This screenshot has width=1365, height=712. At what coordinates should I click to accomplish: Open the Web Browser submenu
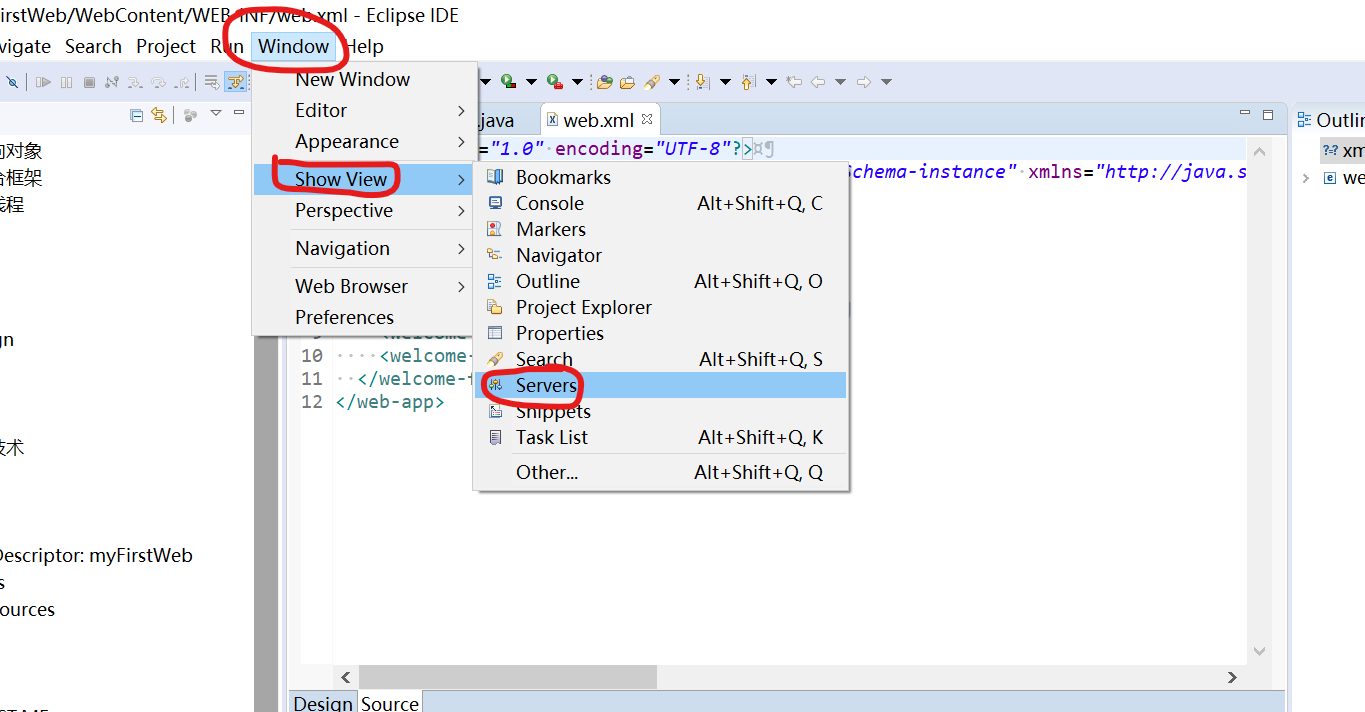365,286
